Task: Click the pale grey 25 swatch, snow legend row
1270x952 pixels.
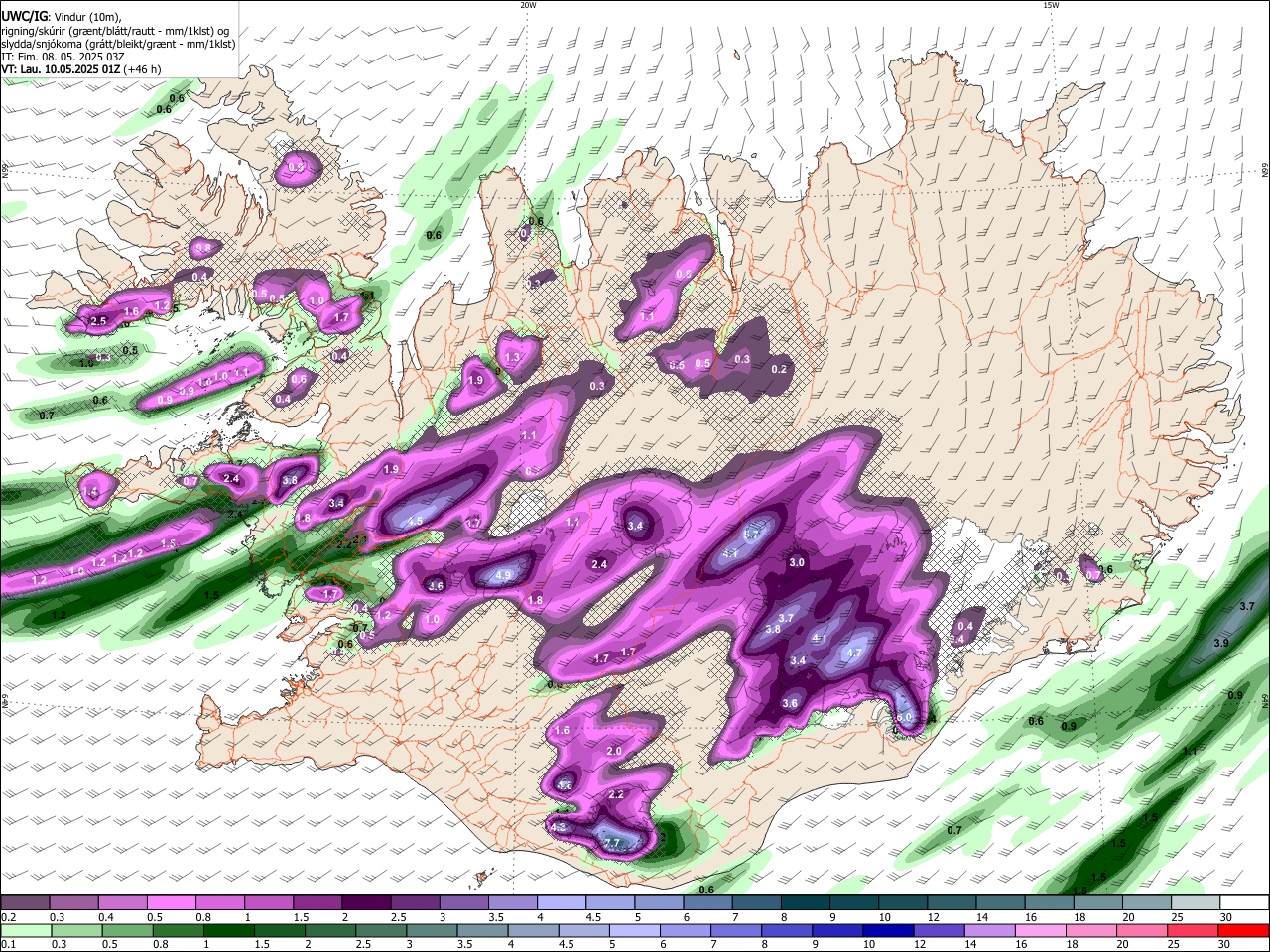Action: pos(1197,903)
